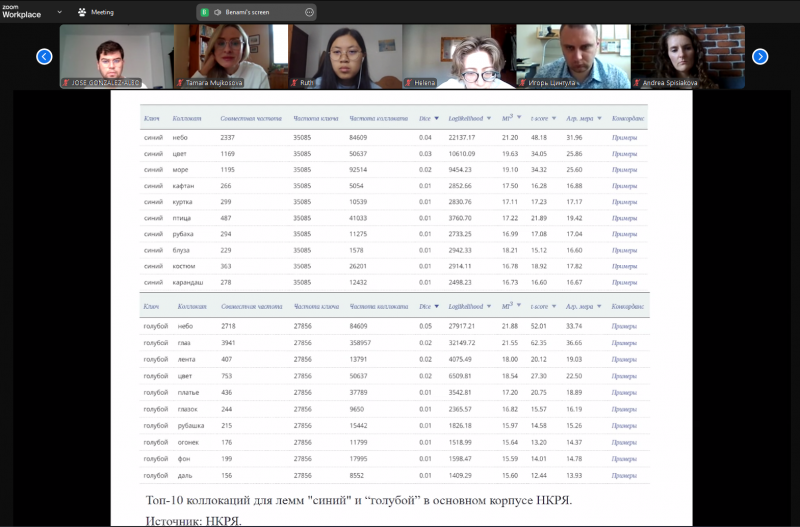Open Примеры link for голубой глаз row
The image size is (800, 527).
pos(624,342)
